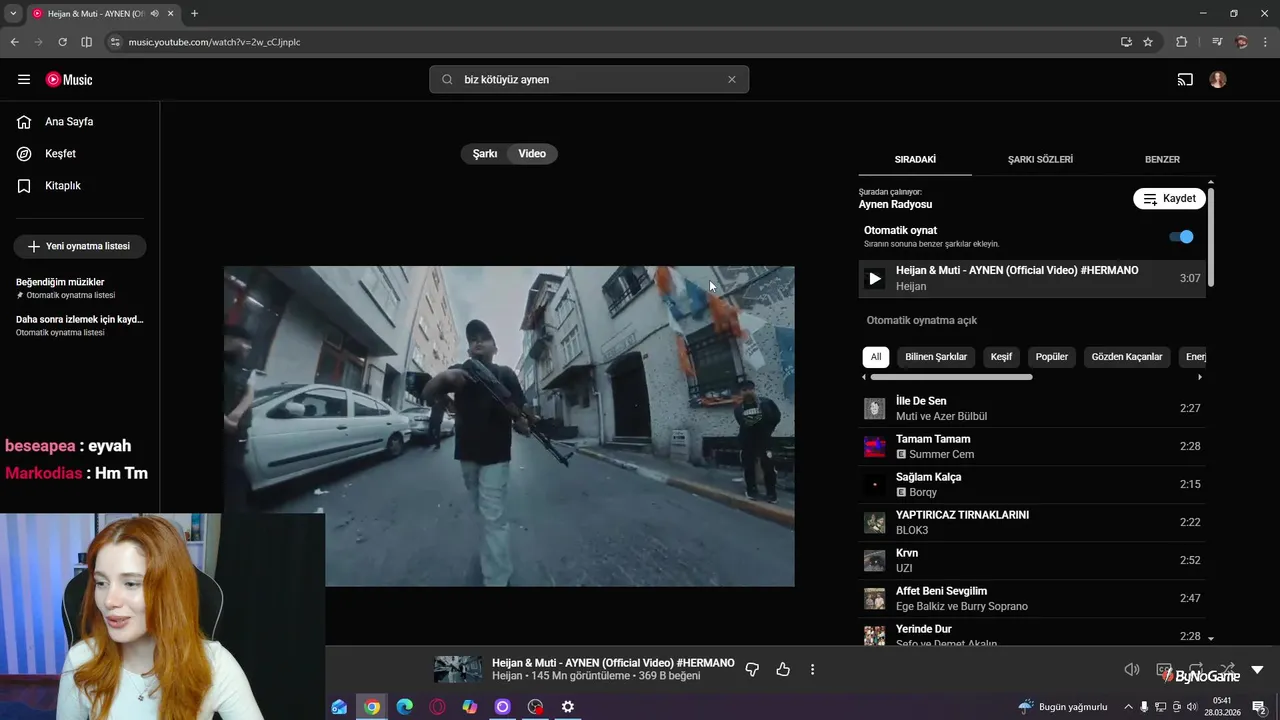The image size is (1280, 720).
Task: Collapse the player page with down arrow
Action: click(1257, 670)
